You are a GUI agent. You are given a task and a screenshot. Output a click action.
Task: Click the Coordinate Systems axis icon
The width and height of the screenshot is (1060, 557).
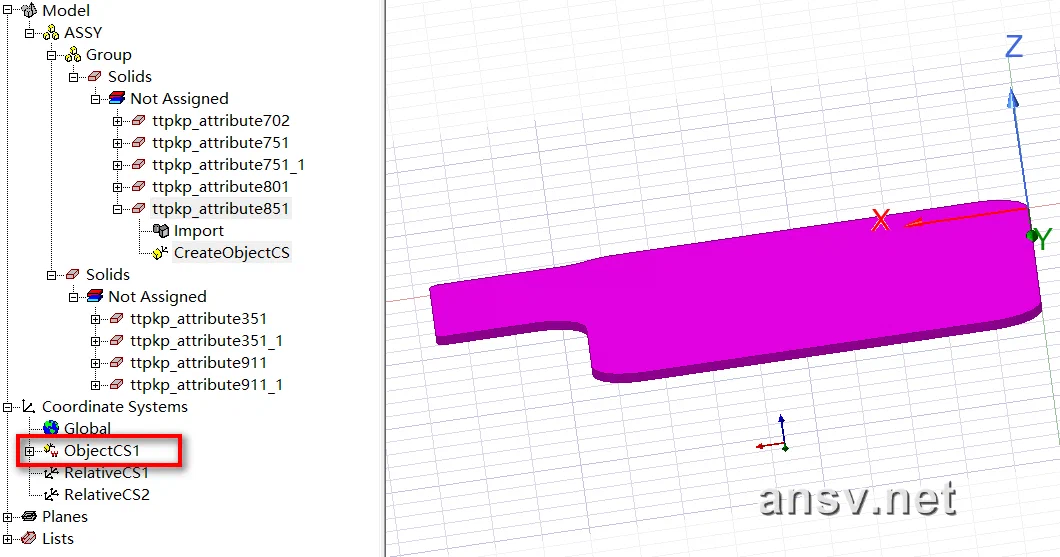(x=28, y=406)
